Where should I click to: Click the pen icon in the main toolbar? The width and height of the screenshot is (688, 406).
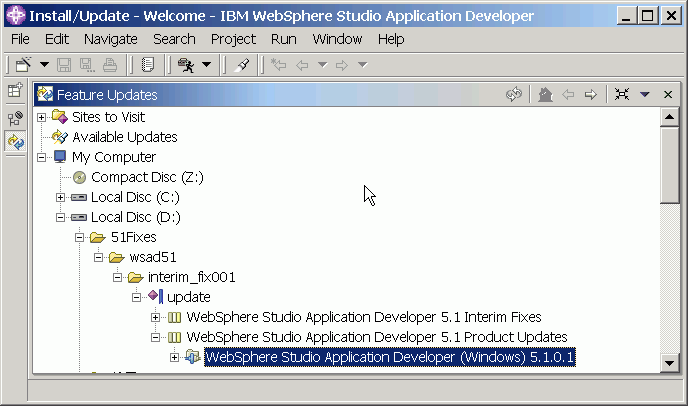pos(242,65)
